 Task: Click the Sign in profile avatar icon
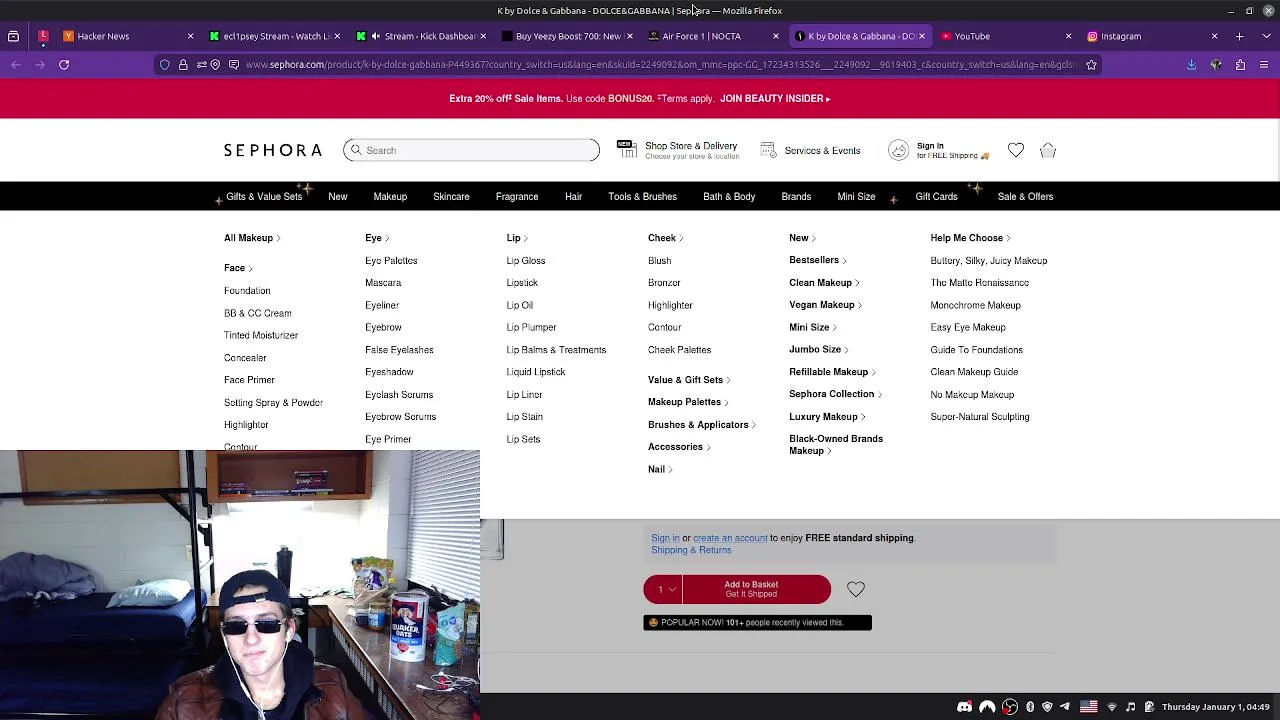[898, 150]
